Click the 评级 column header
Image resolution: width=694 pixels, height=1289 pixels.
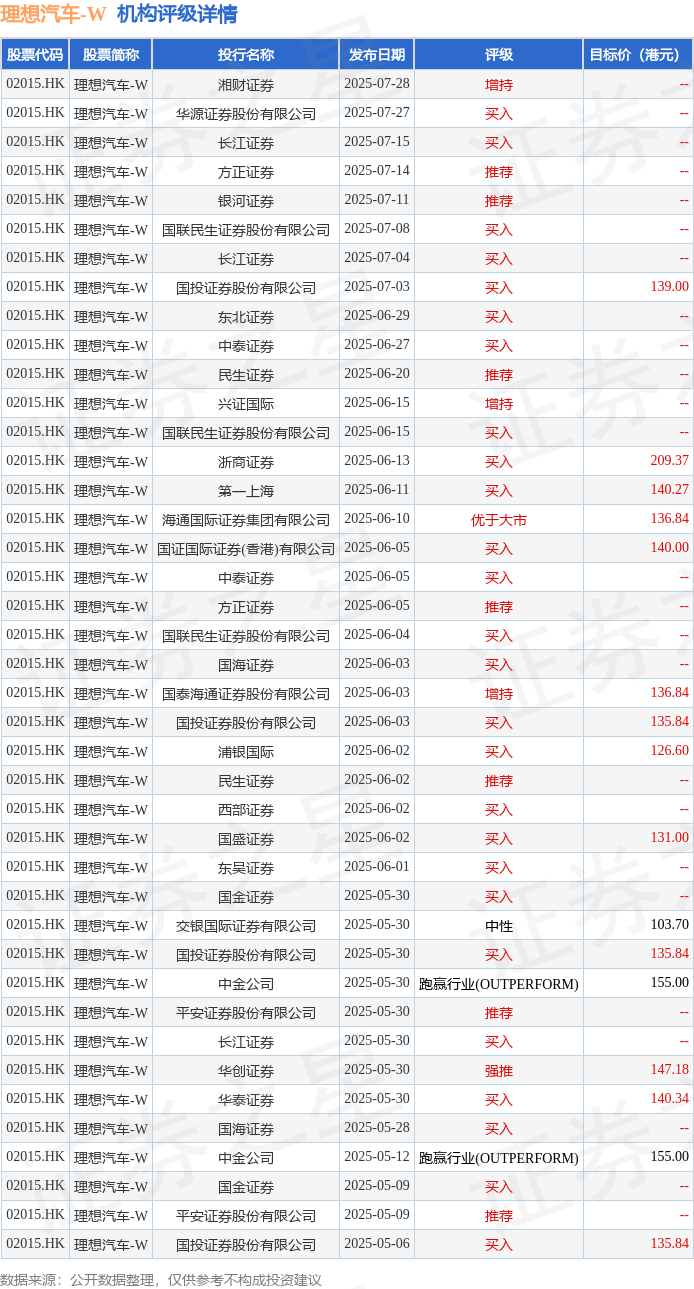499,55
